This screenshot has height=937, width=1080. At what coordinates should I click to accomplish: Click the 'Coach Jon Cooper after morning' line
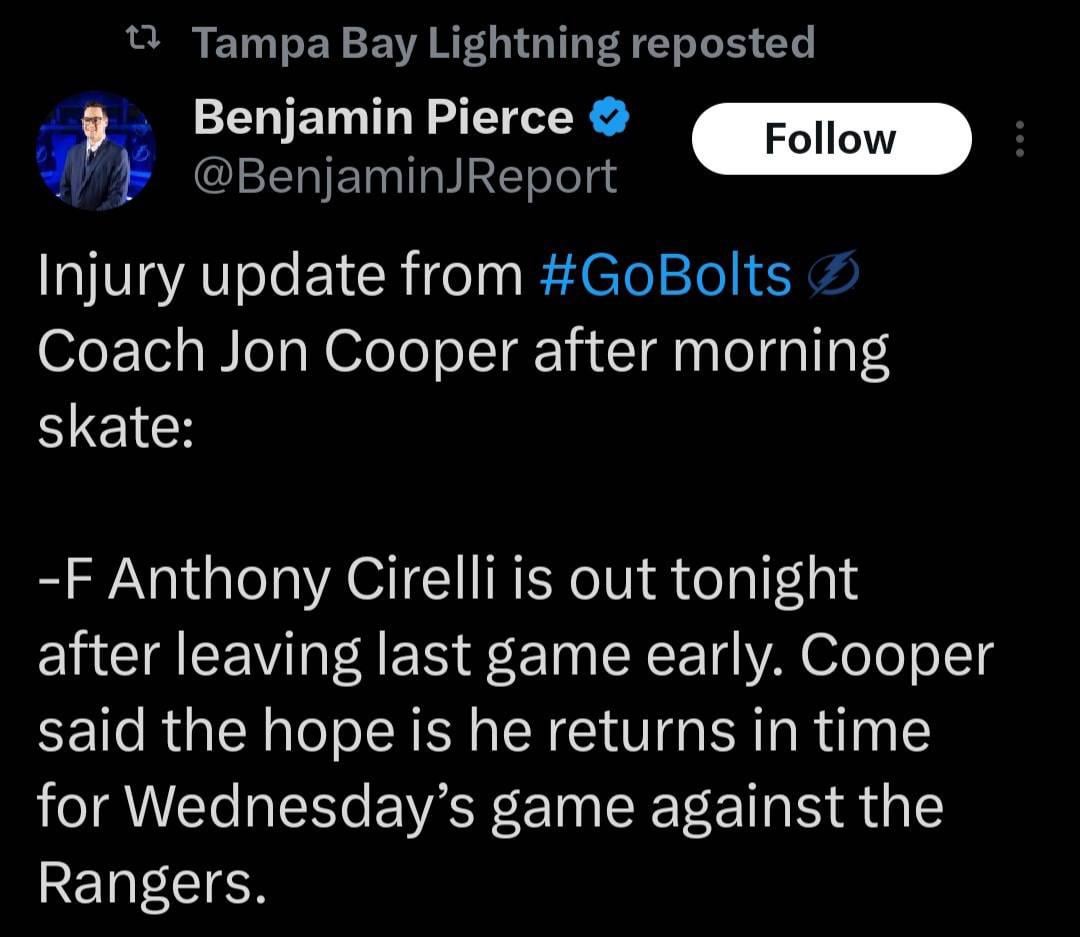coord(463,353)
